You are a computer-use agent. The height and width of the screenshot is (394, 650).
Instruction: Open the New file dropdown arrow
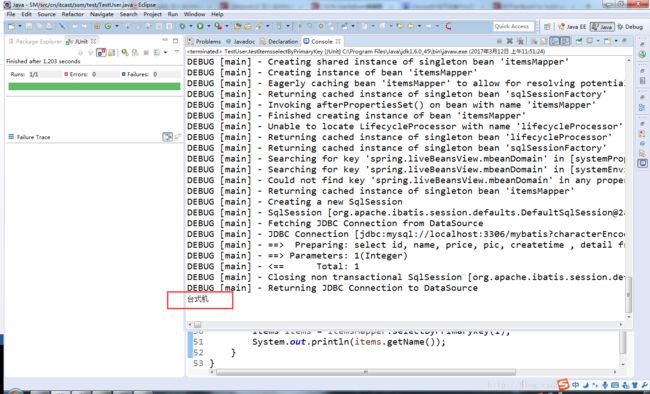click(x=20, y=27)
